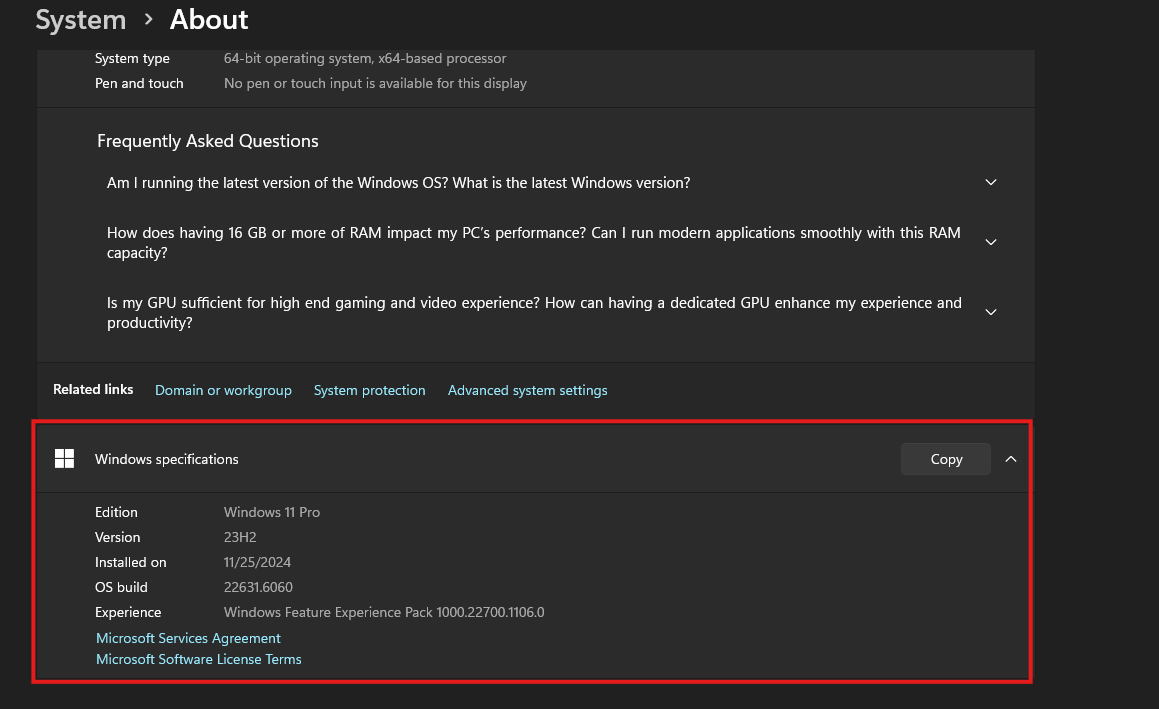Click the OS build value 22631.6060
The height and width of the screenshot is (709, 1159).
(258, 587)
